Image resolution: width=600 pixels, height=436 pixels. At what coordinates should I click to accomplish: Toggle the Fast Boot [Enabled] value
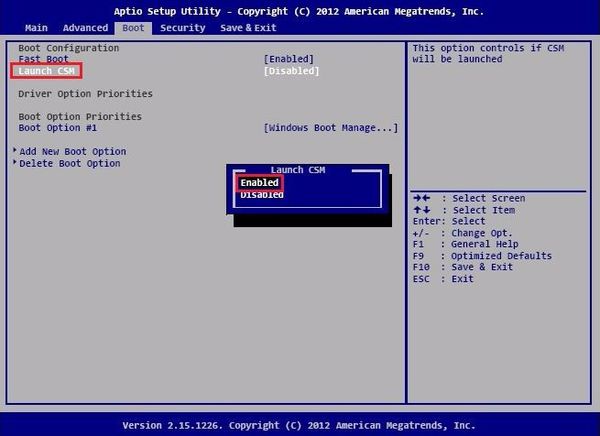tap(288, 59)
